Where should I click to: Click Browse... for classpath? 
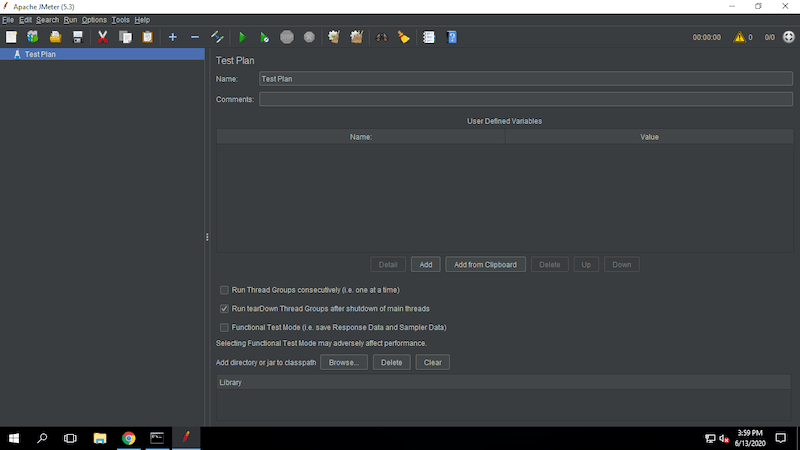(x=344, y=362)
